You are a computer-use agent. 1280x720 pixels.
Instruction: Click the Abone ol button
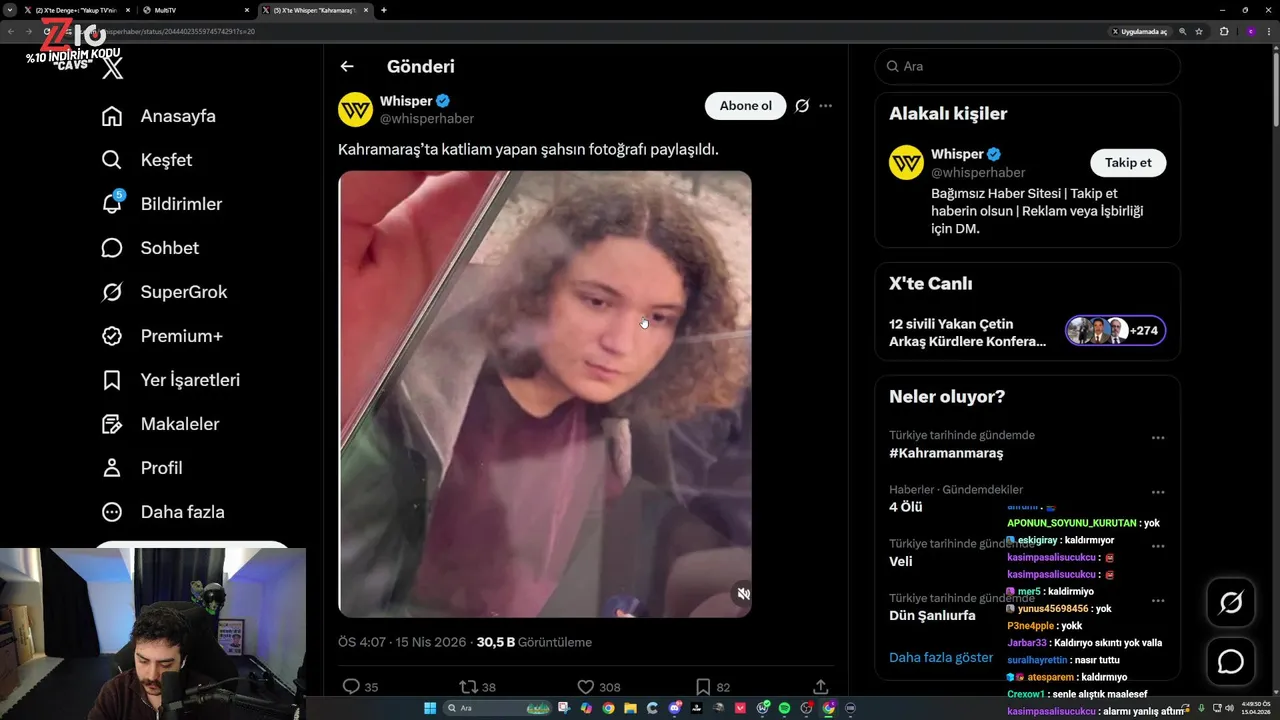746,106
